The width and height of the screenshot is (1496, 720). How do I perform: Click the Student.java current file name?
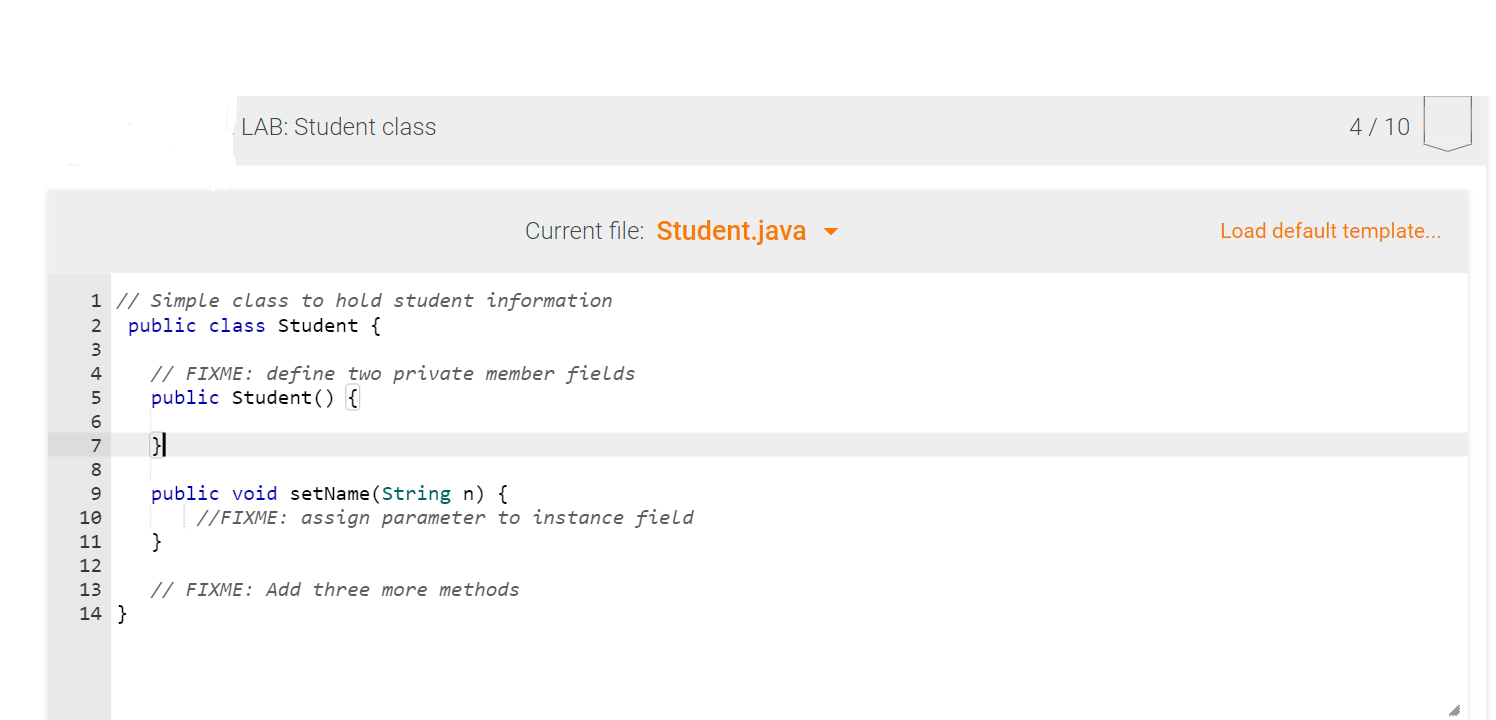click(x=731, y=231)
